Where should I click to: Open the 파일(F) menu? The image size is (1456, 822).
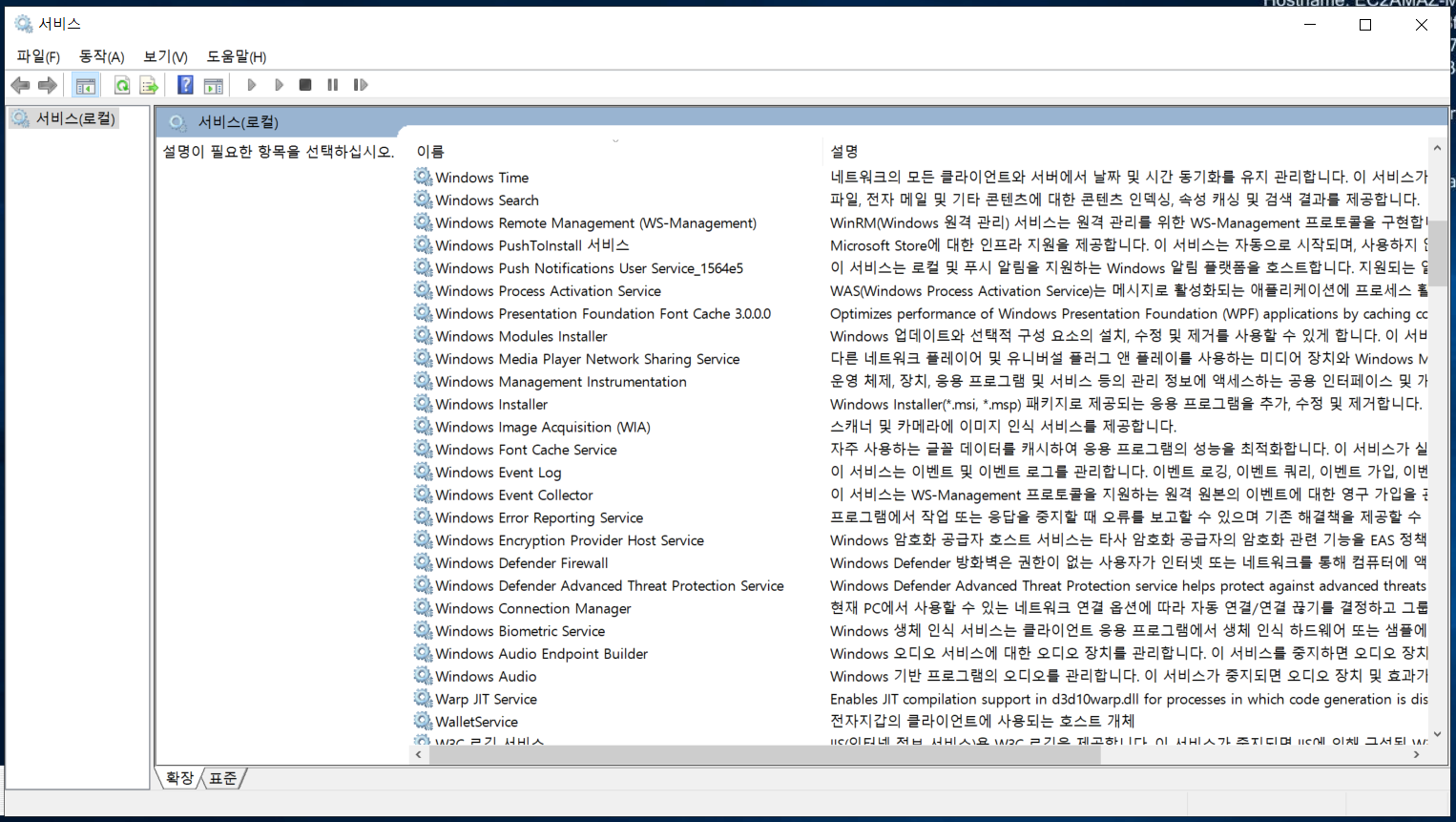(38, 56)
